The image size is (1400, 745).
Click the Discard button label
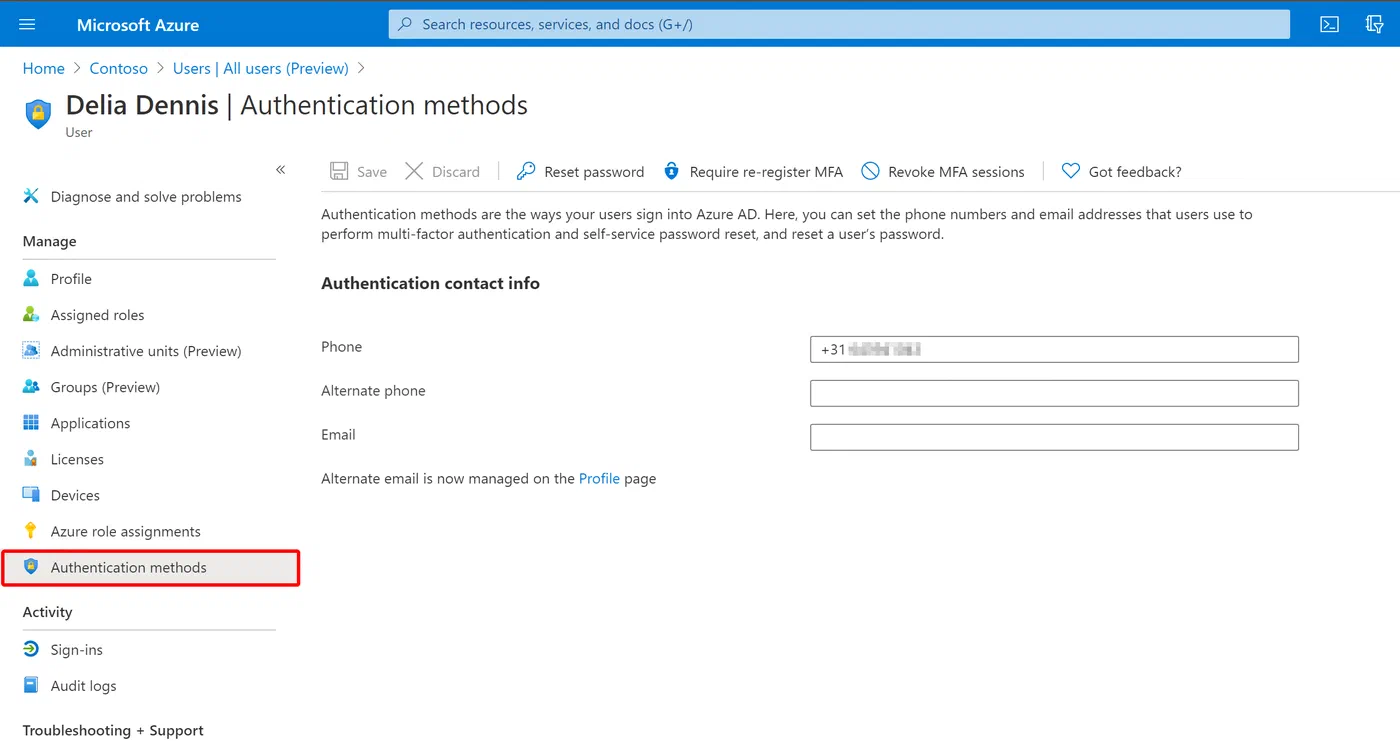point(456,172)
